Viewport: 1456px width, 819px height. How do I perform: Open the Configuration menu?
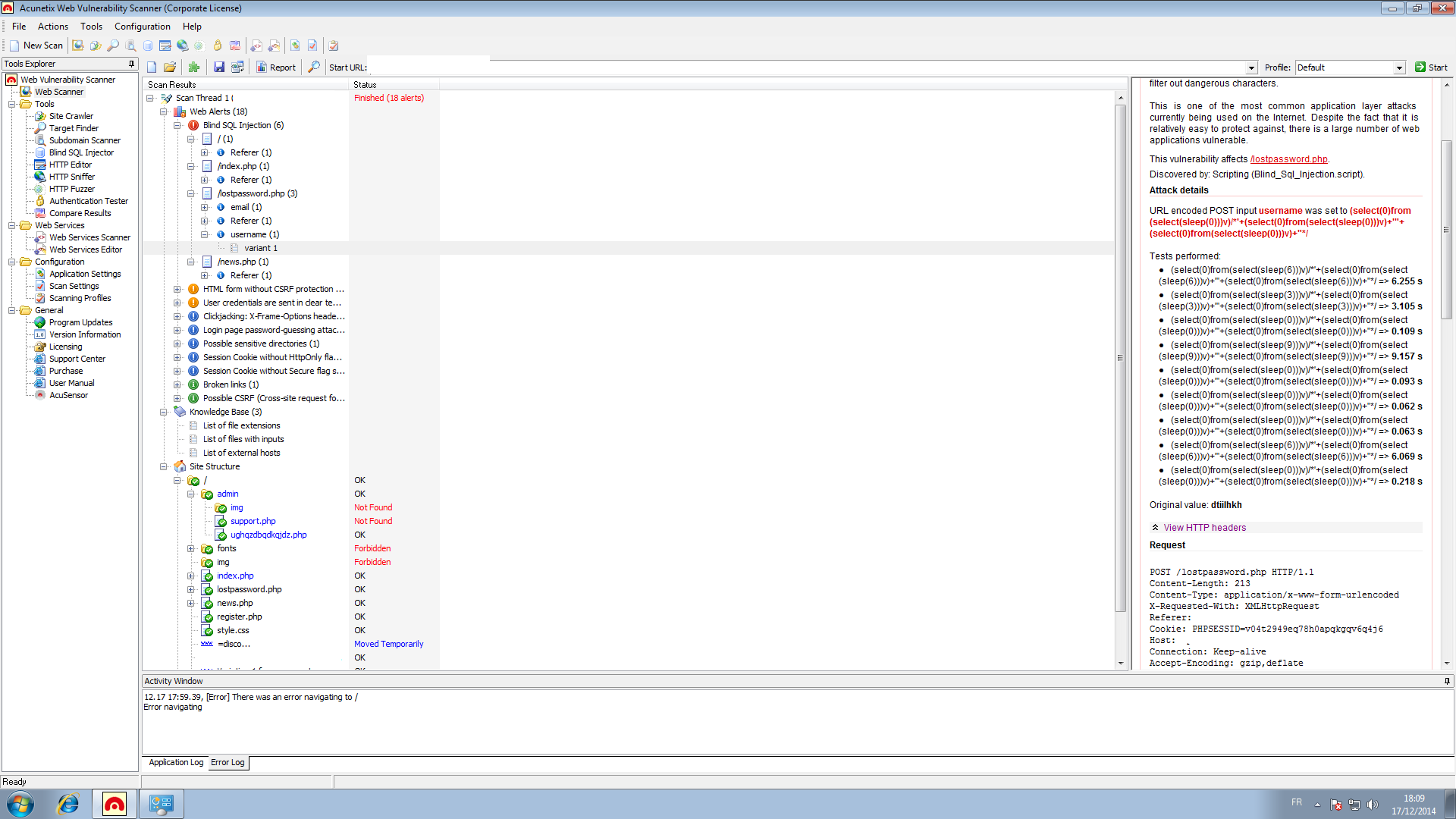point(142,26)
